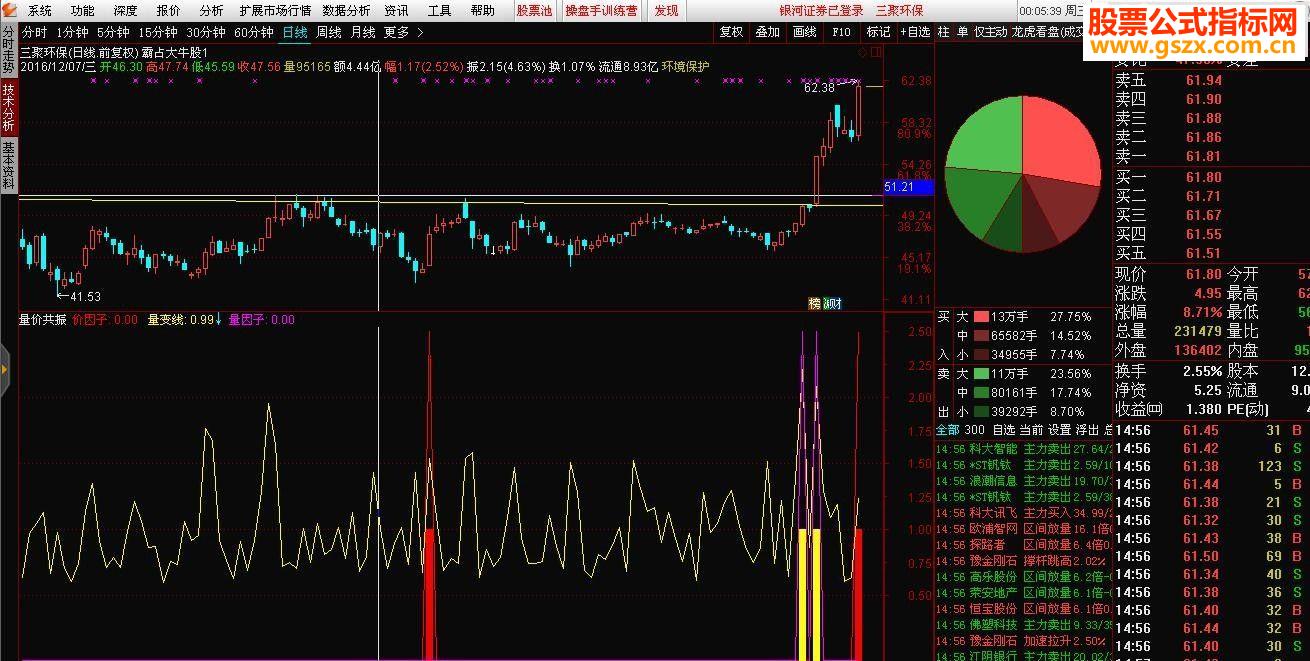Click the yellow arrow handle on the left edge
The width and height of the screenshot is (1310, 661).
(4, 370)
